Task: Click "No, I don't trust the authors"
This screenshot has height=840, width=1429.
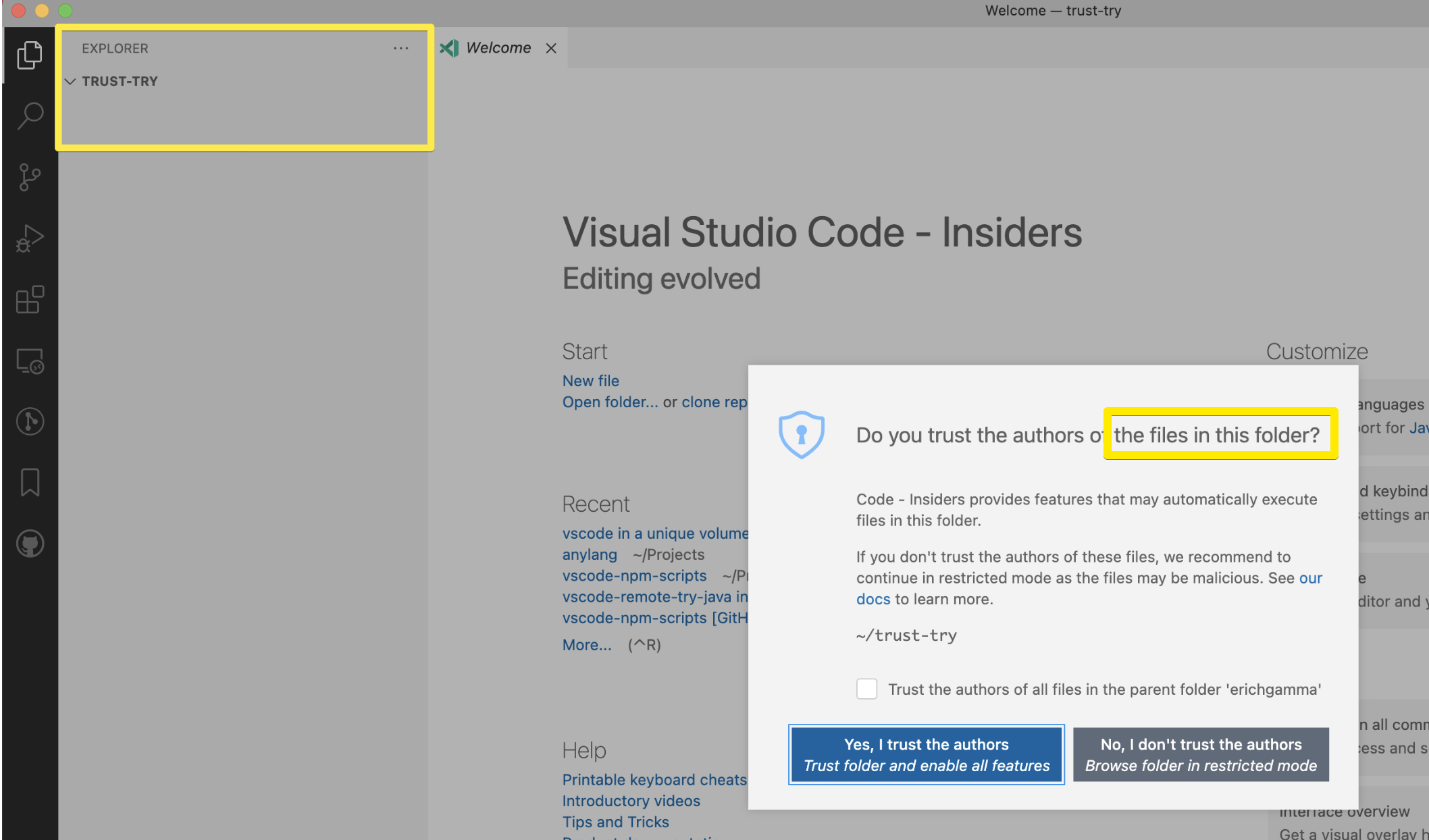Action: point(1200,754)
